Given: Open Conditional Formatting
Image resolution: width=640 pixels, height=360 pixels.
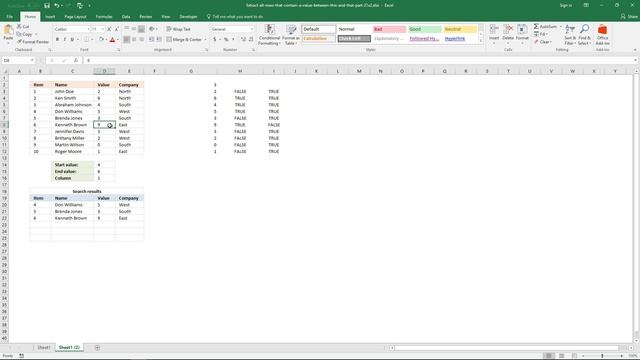Looking at the screenshot, I should click(269, 35).
